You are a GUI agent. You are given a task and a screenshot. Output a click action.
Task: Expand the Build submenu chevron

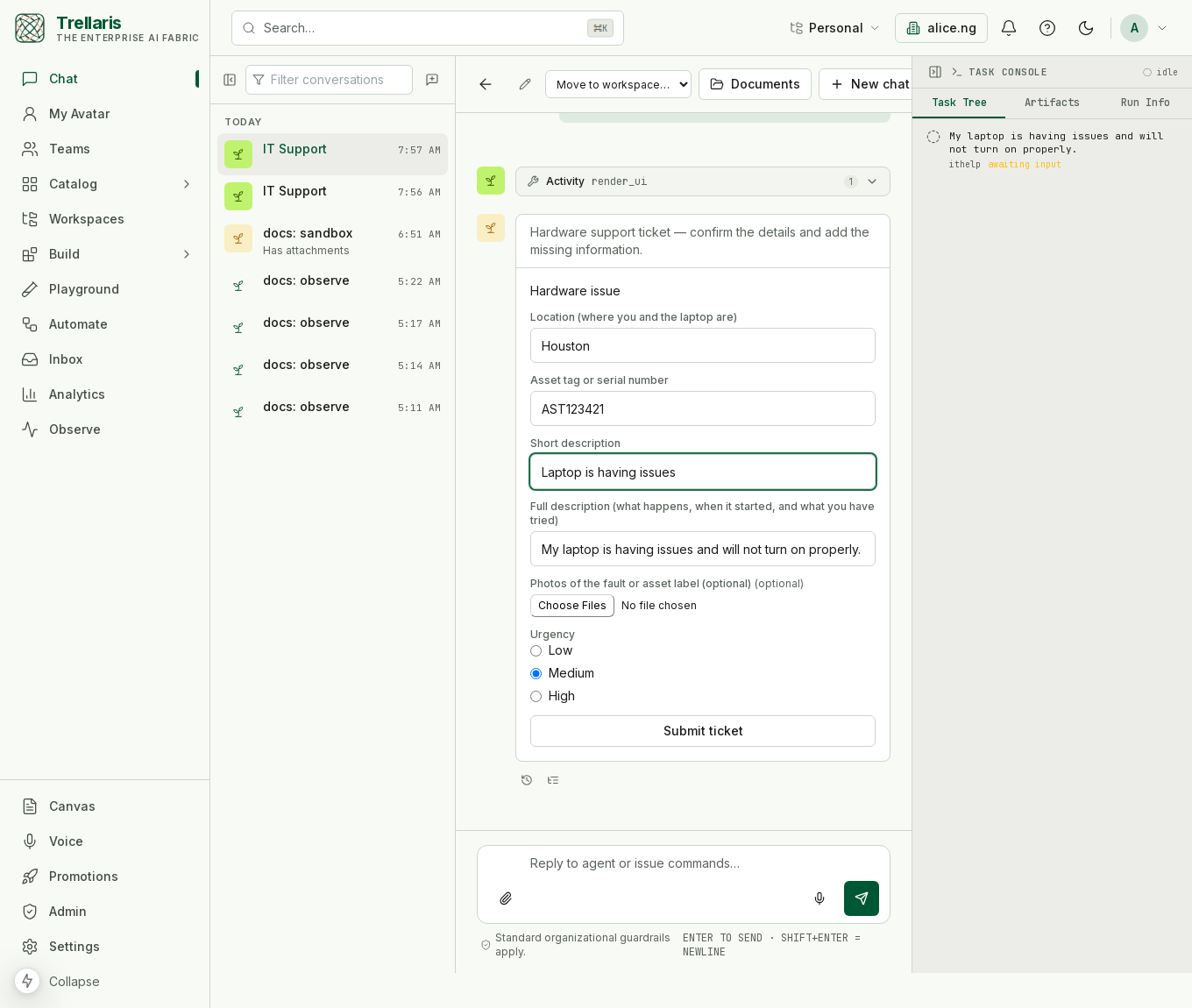[186, 254]
